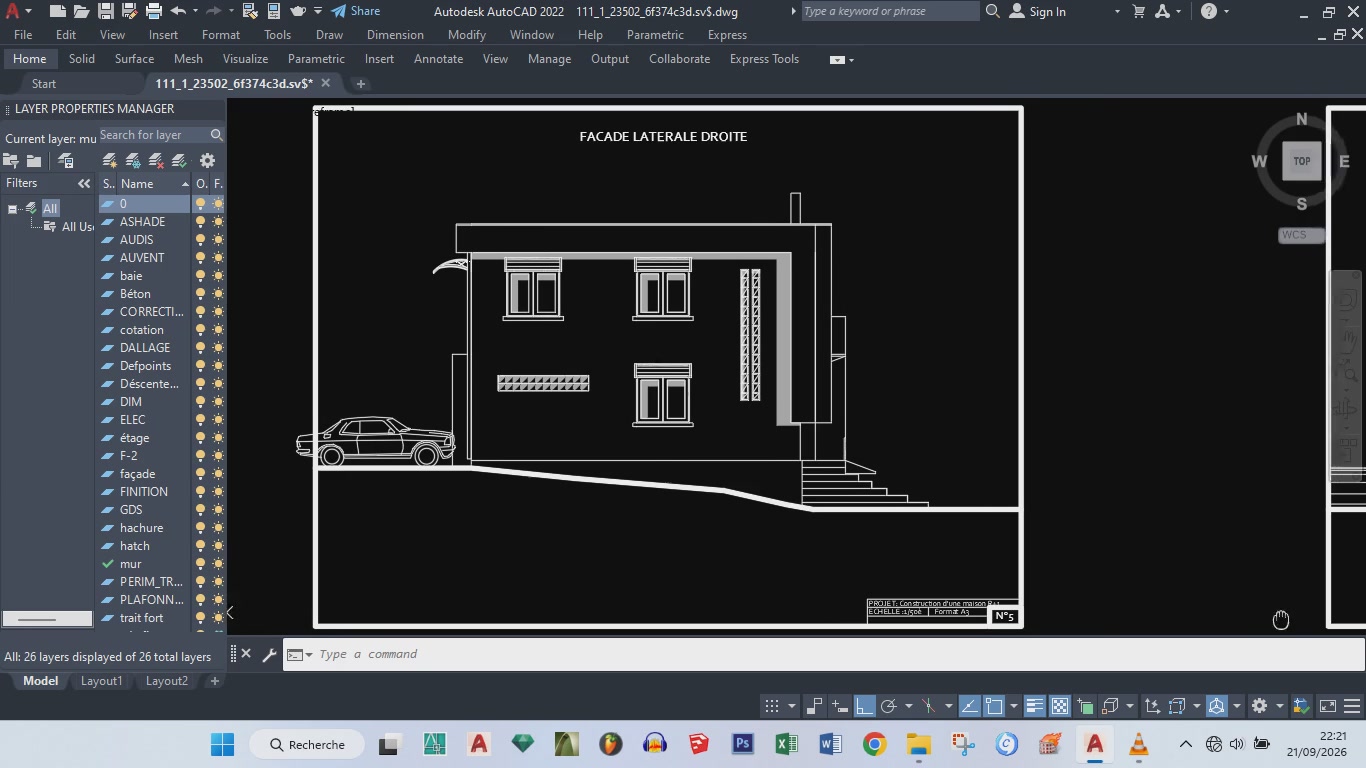
Task: Click New Layer Frozen in viewports icon
Action: tap(133, 160)
